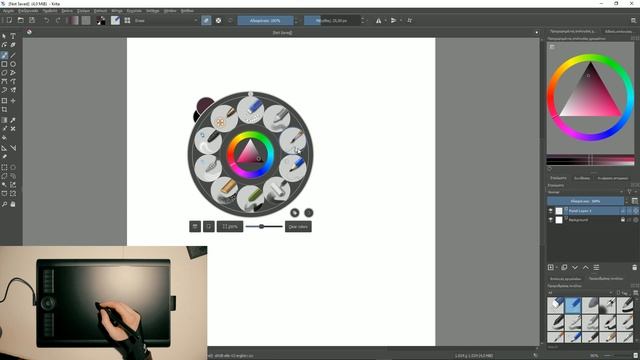Hide the Background layer eye

(550, 220)
